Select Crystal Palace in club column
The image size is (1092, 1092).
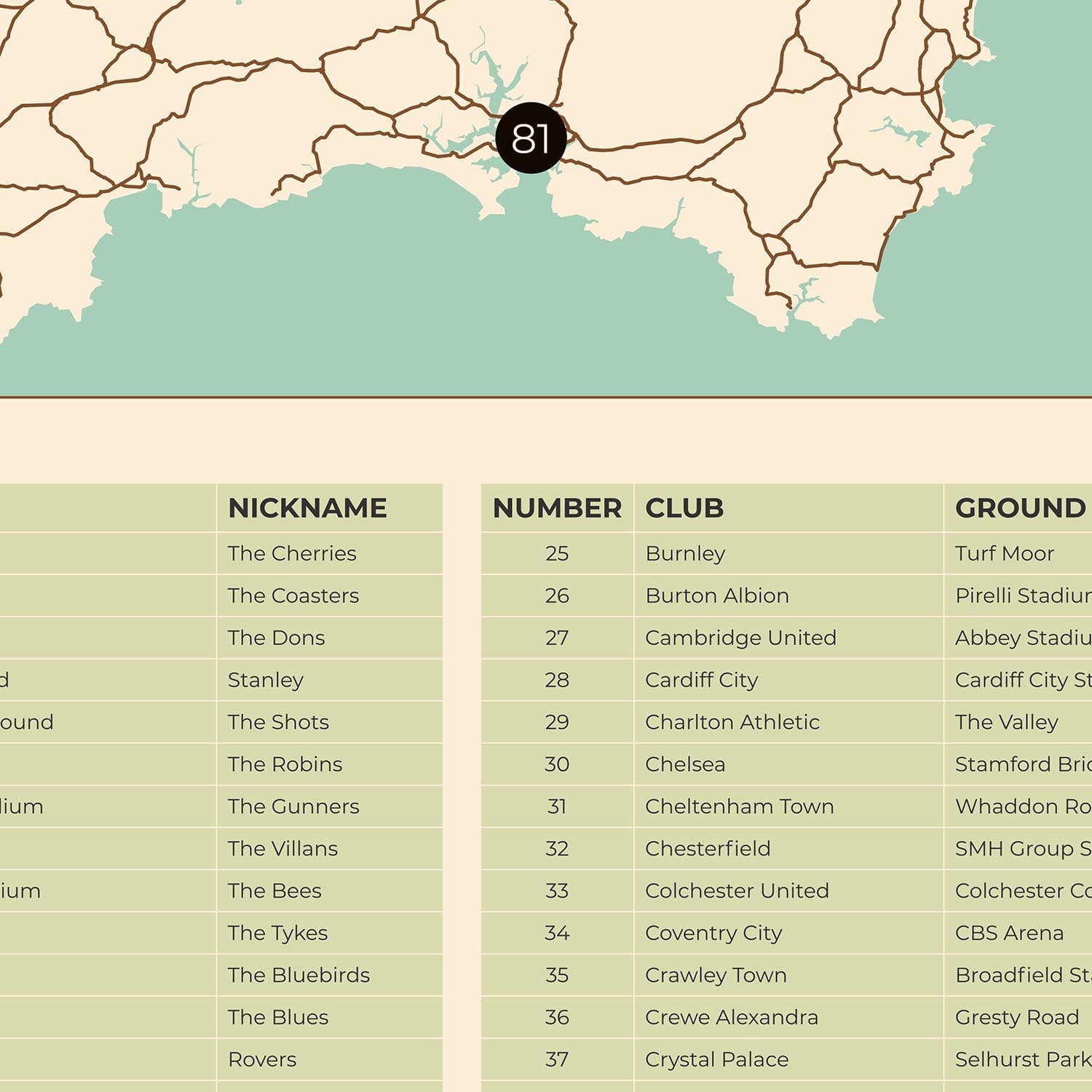pos(716,1059)
